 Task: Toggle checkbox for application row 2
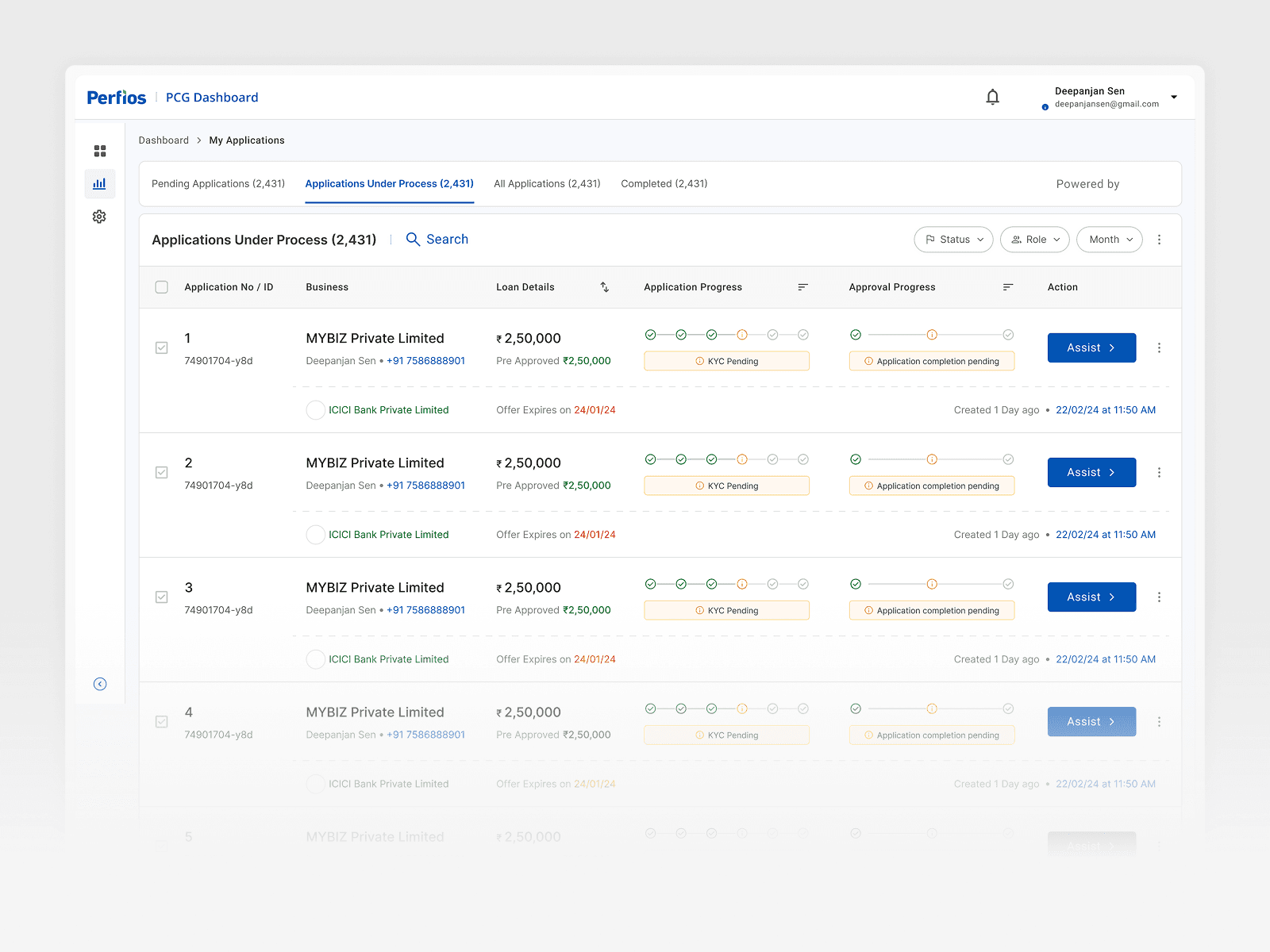162,472
